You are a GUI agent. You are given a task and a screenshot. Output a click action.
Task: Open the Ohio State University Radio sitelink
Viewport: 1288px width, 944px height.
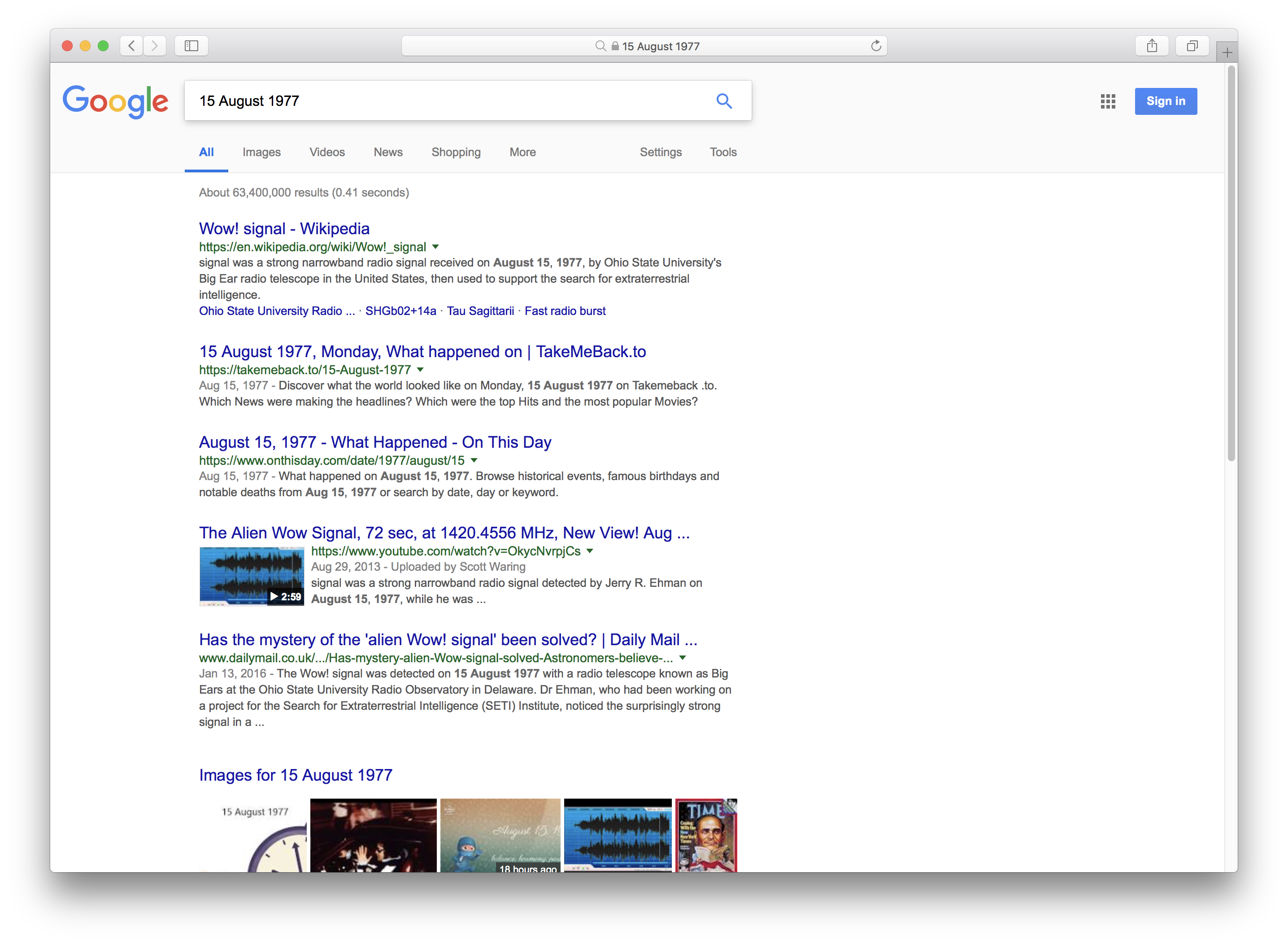[276, 311]
